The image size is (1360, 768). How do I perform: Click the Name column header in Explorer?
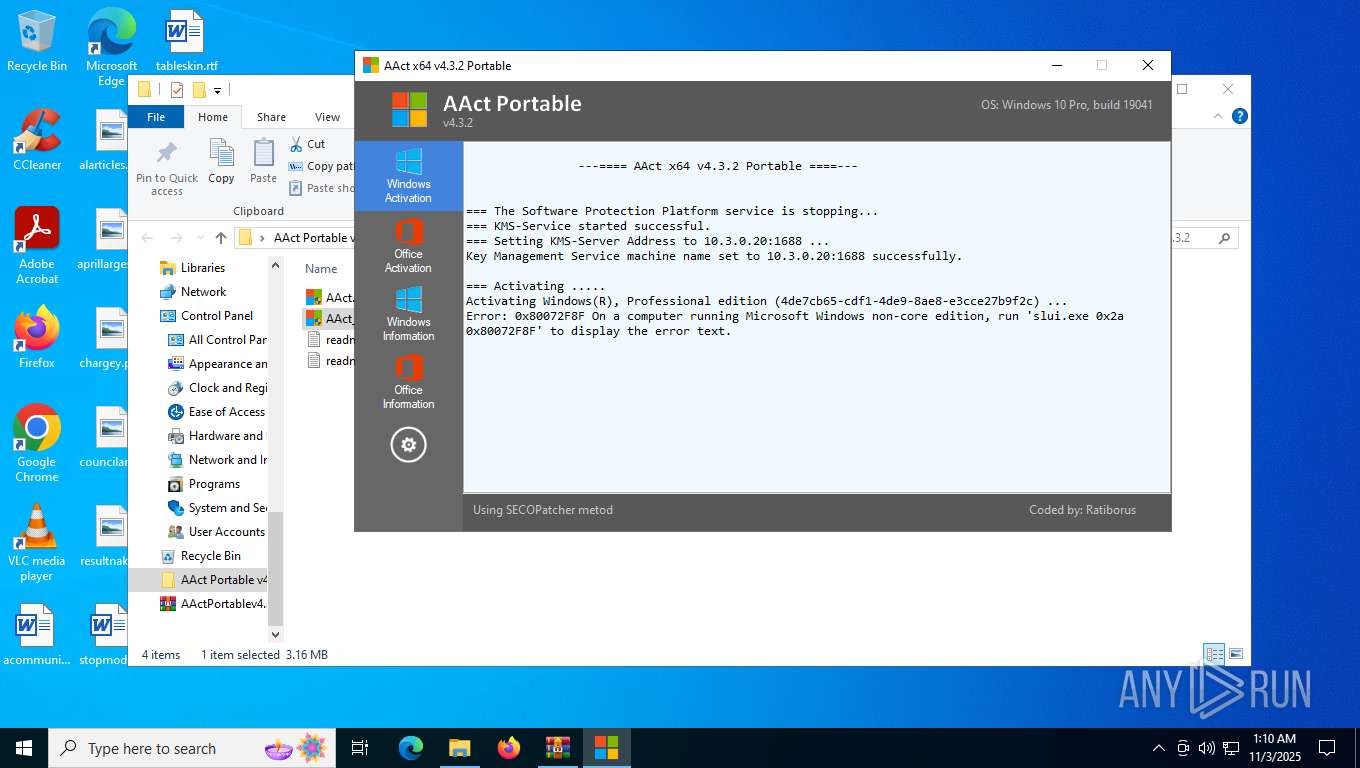(x=321, y=269)
